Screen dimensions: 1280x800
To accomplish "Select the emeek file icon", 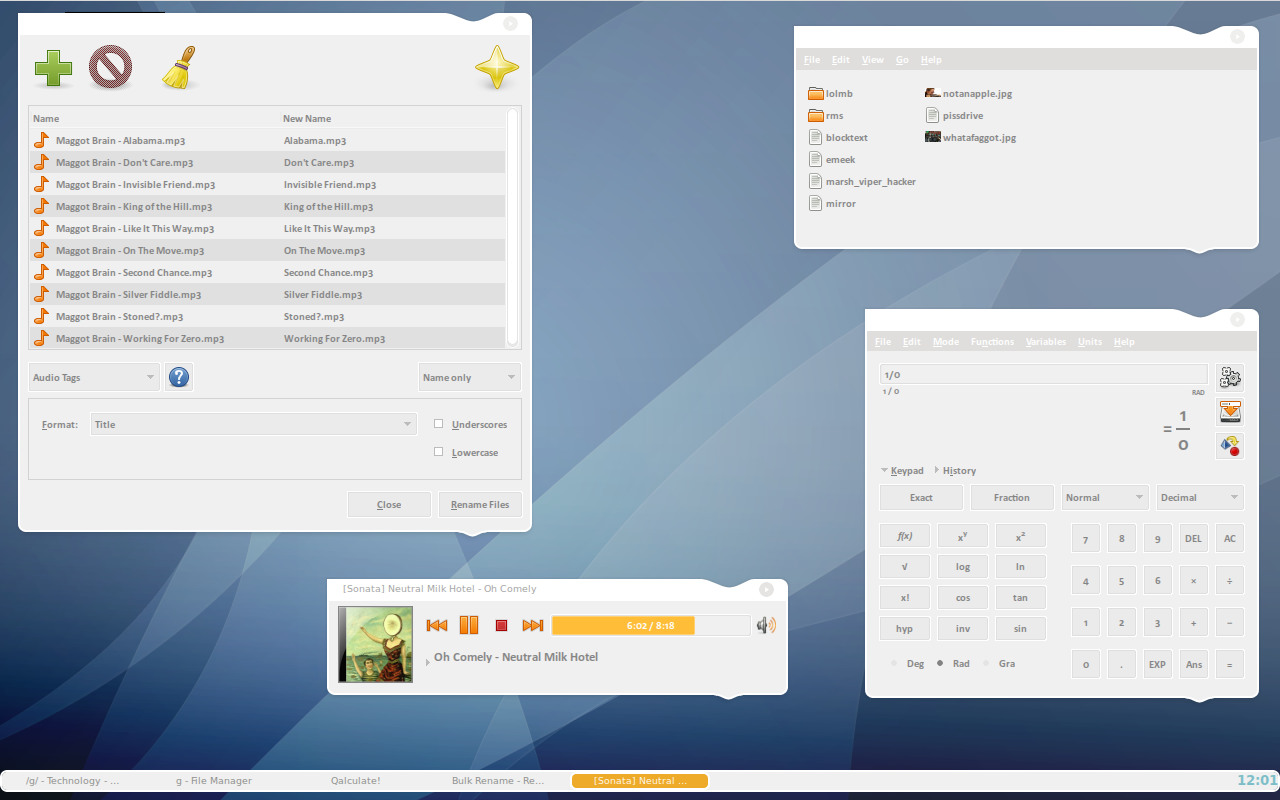I will tap(816, 159).
